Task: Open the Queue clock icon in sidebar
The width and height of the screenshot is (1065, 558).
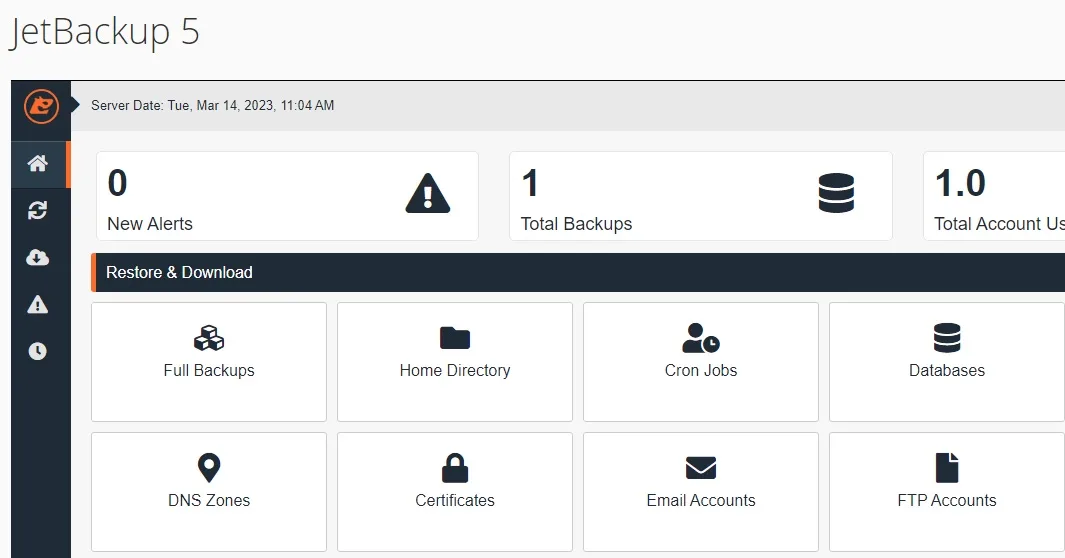Action: 38,351
